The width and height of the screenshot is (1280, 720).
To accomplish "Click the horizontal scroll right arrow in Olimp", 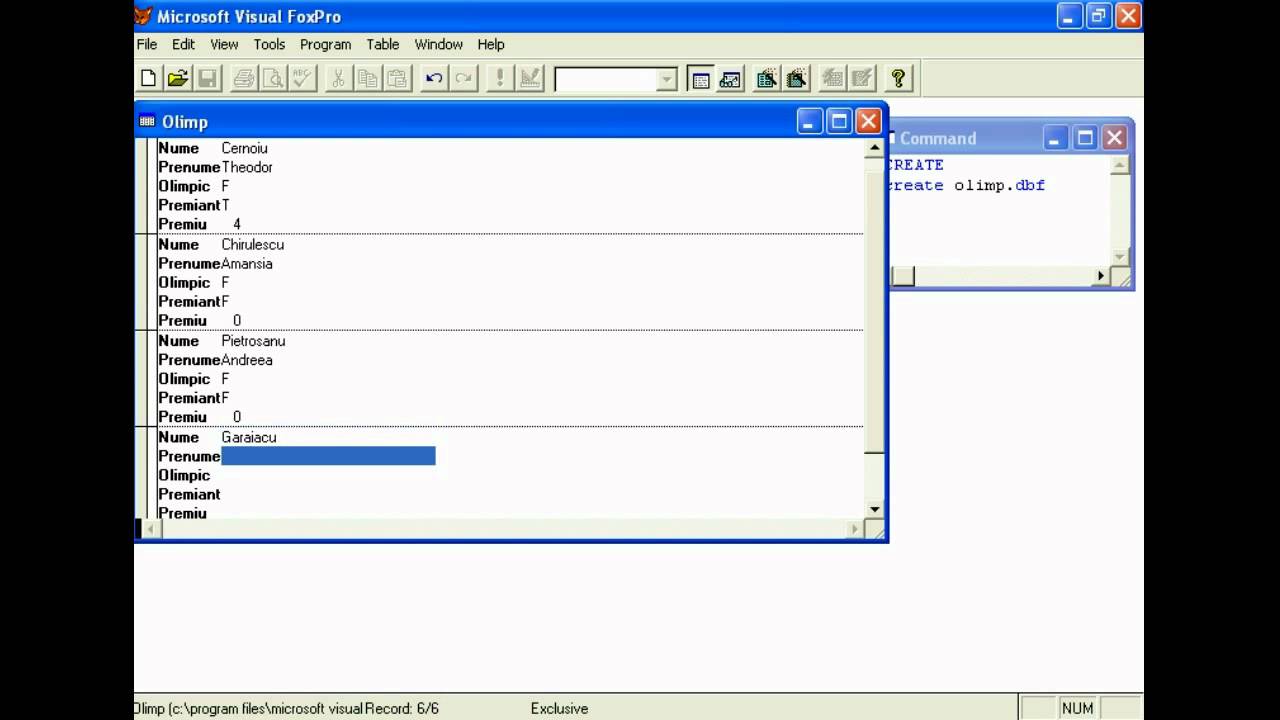I will point(854,529).
